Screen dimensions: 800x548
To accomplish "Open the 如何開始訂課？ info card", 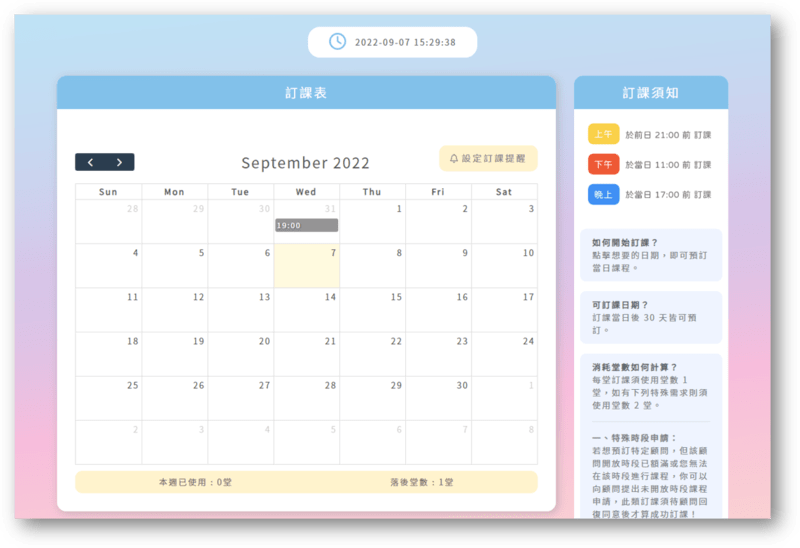I will (x=650, y=255).
